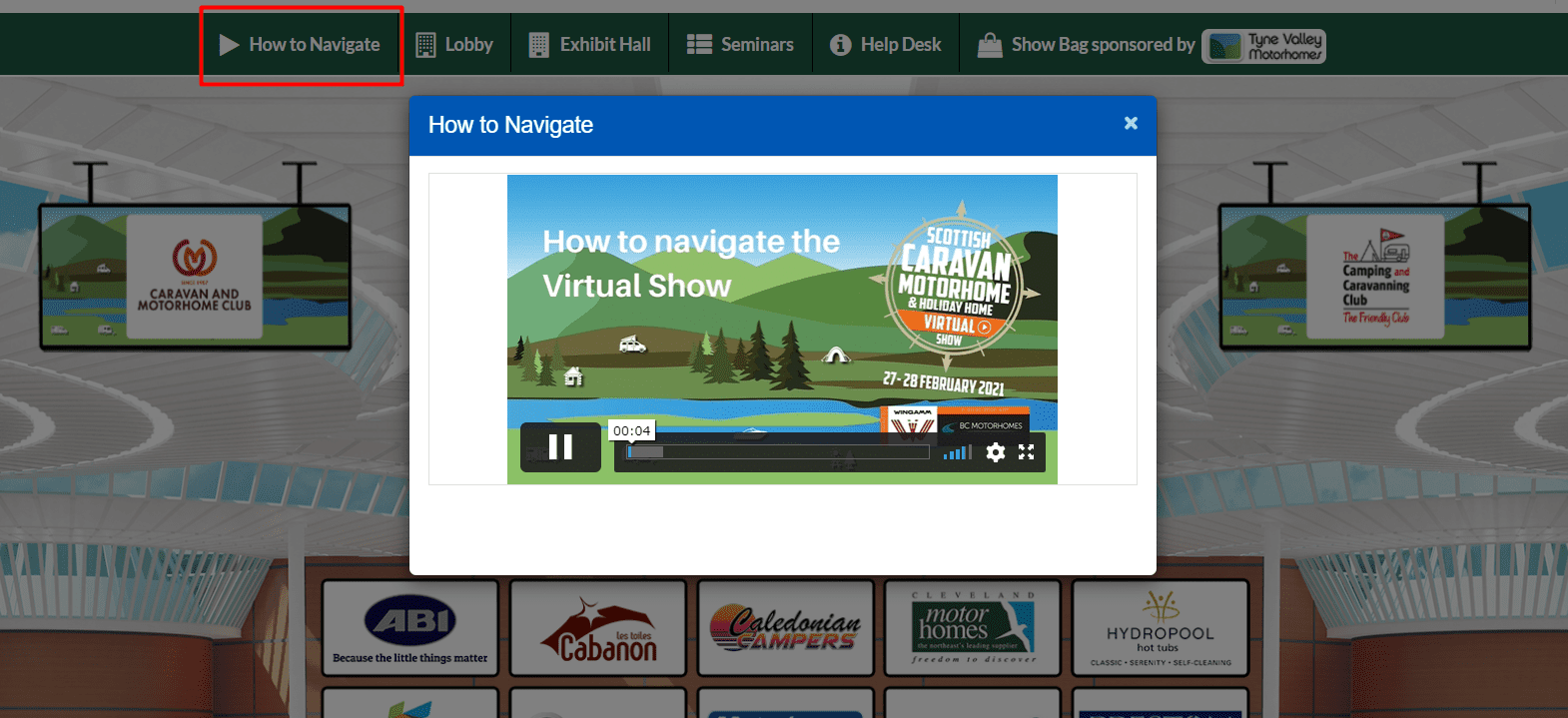Image resolution: width=1568 pixels, height=718 pixels.
Task: Open the Lobby menu item
Action: click(x=454, y=44)
